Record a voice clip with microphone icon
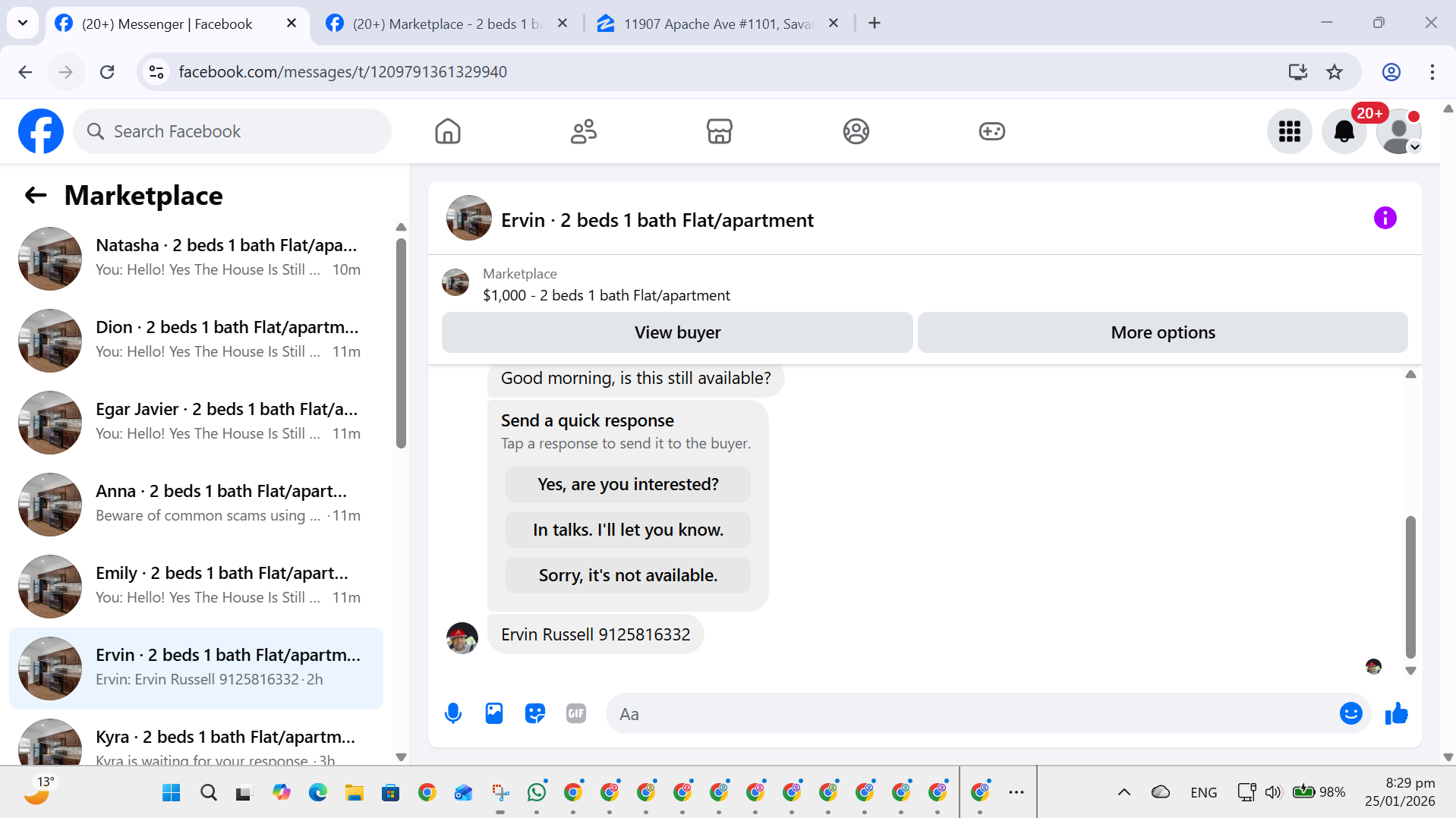The width and height of the screenshot is (1456, 818). [453, 713]
